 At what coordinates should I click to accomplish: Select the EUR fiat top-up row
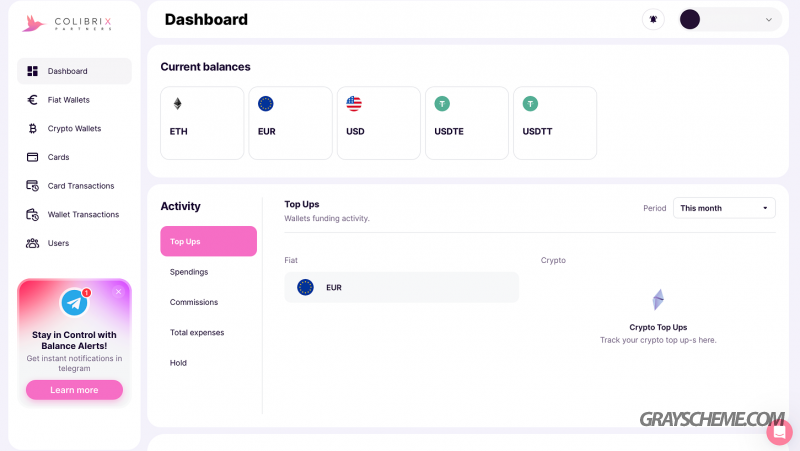pos(402,287)
